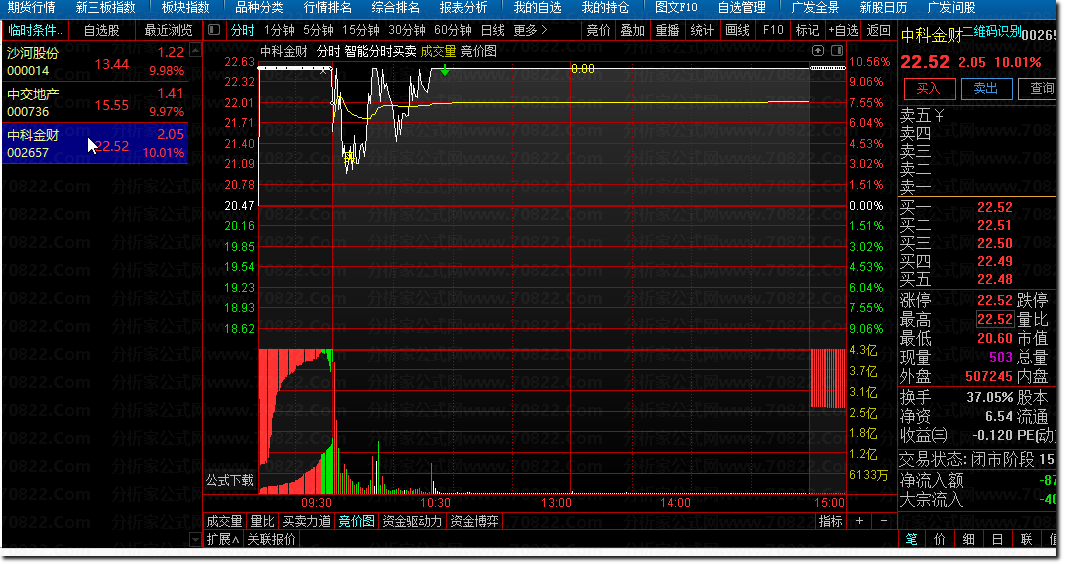Click 指标 button at chart bottom

tap(831, 521)
